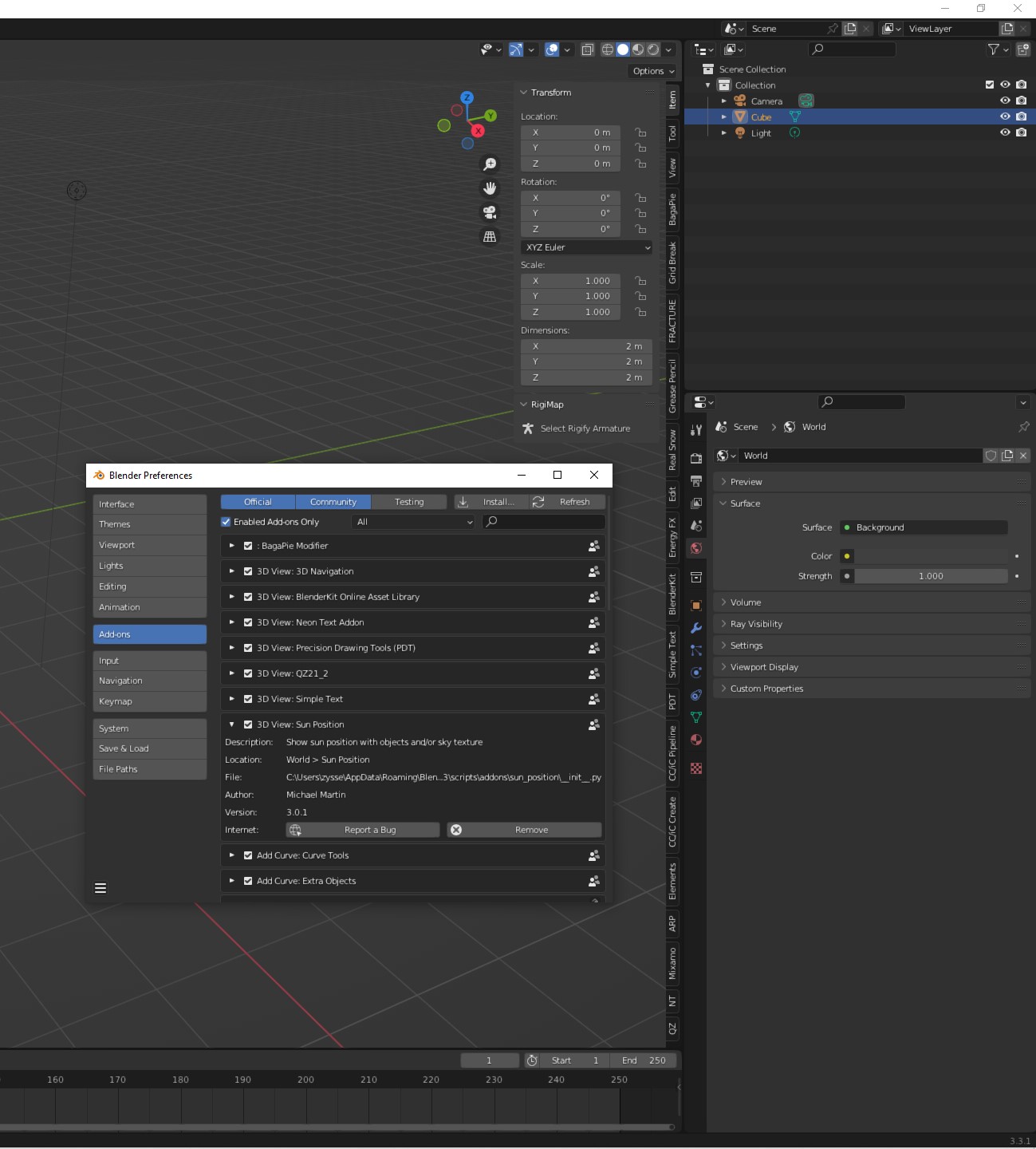Screen dimensions: 1036x1149
Task: Open the BlenderKit sidebar tab
Action: [x=672, y=594]
